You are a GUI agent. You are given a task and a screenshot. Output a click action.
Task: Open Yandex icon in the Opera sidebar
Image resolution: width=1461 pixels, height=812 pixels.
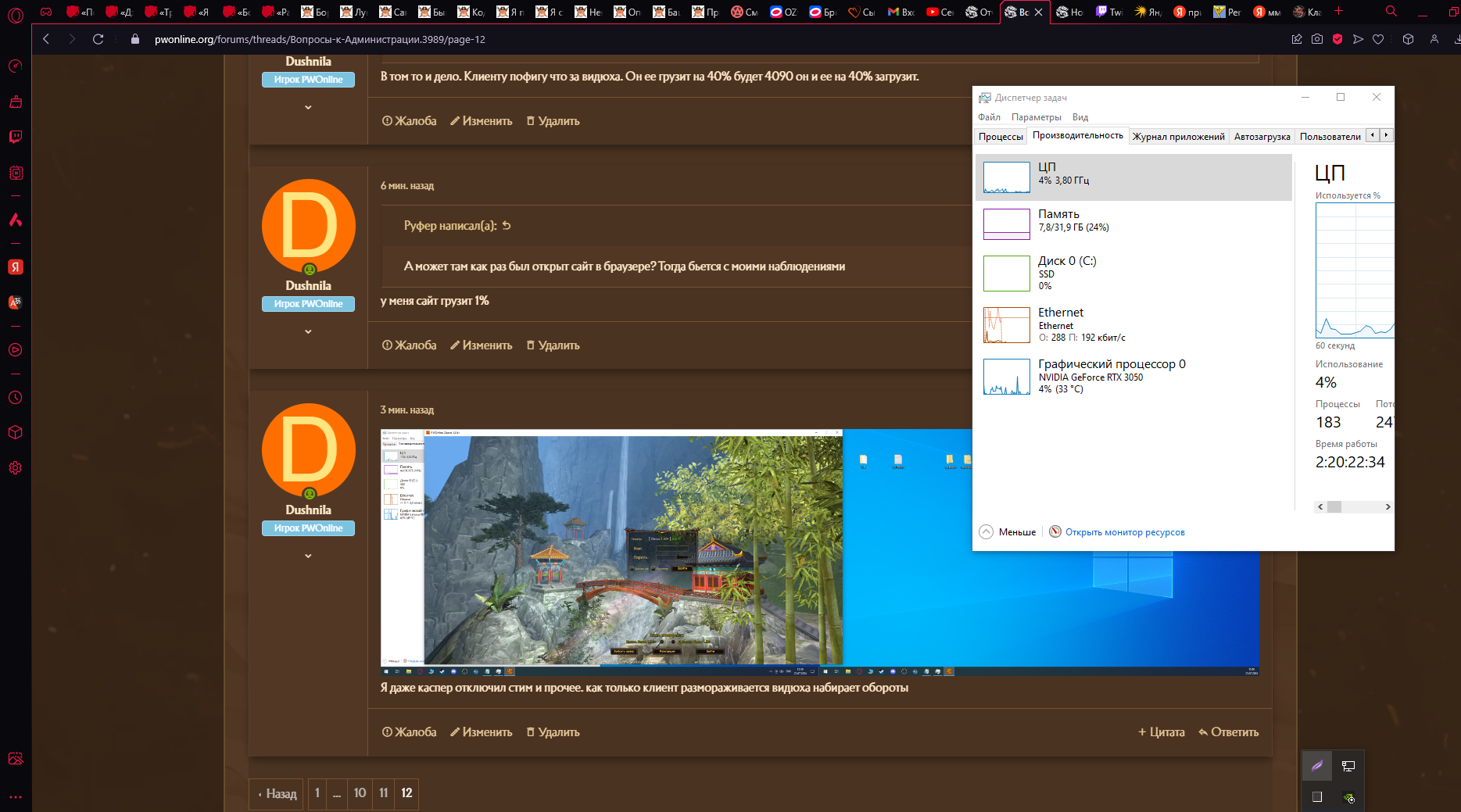(15, 267)
